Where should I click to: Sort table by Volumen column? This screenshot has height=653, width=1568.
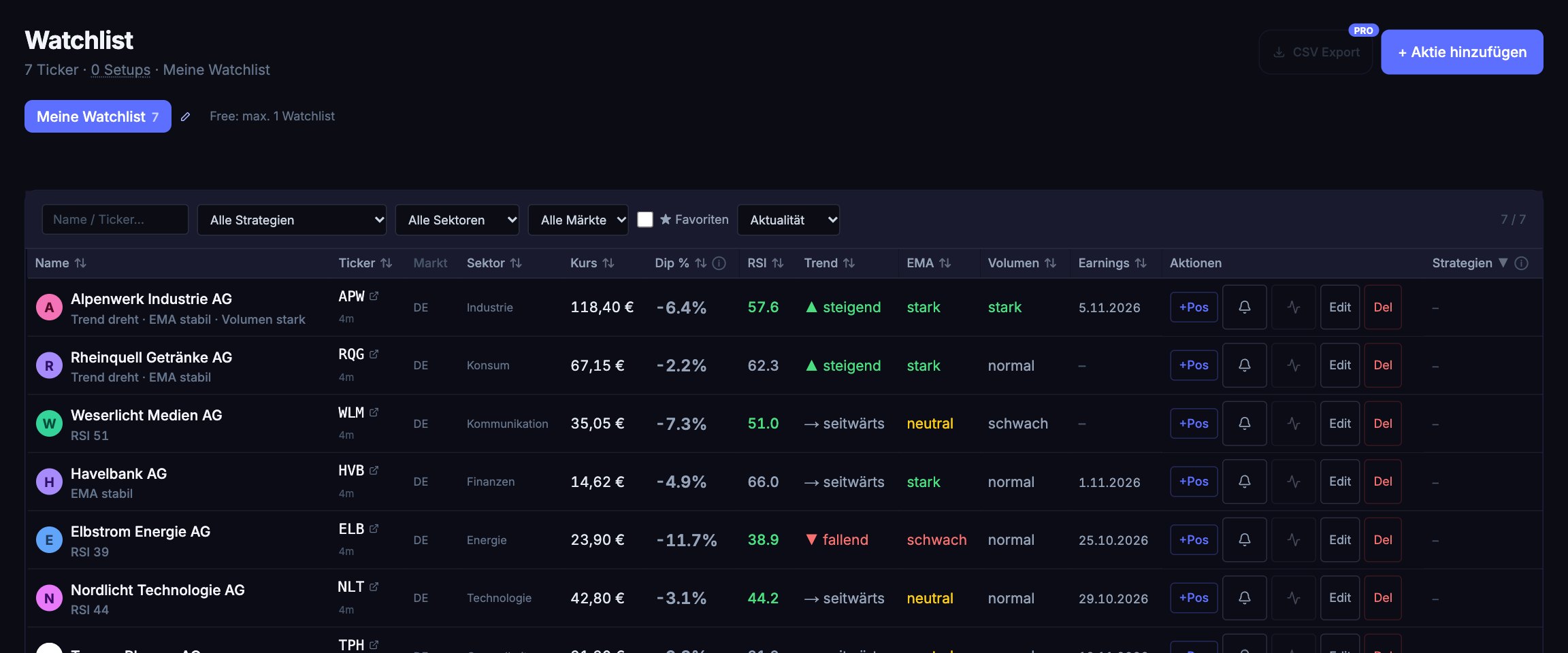coord(1022,263)
